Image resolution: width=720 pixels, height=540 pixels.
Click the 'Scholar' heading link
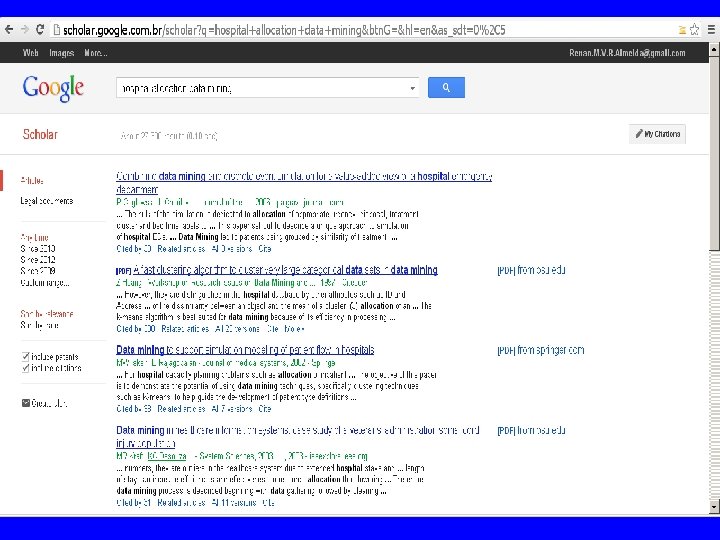click(40, 134)
